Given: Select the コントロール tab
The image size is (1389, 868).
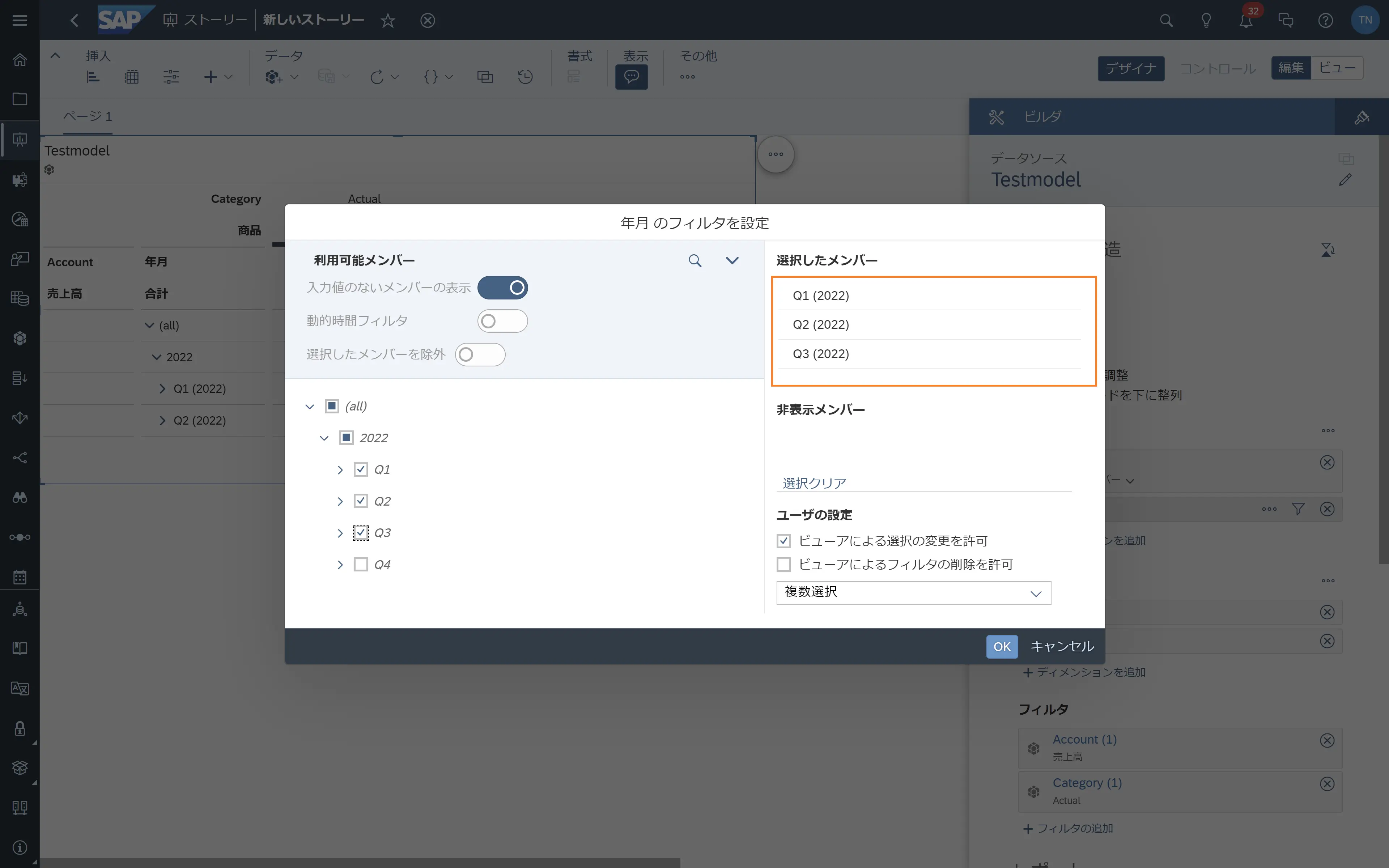Looking at the screenshot, I should (x=1218, y=68).
